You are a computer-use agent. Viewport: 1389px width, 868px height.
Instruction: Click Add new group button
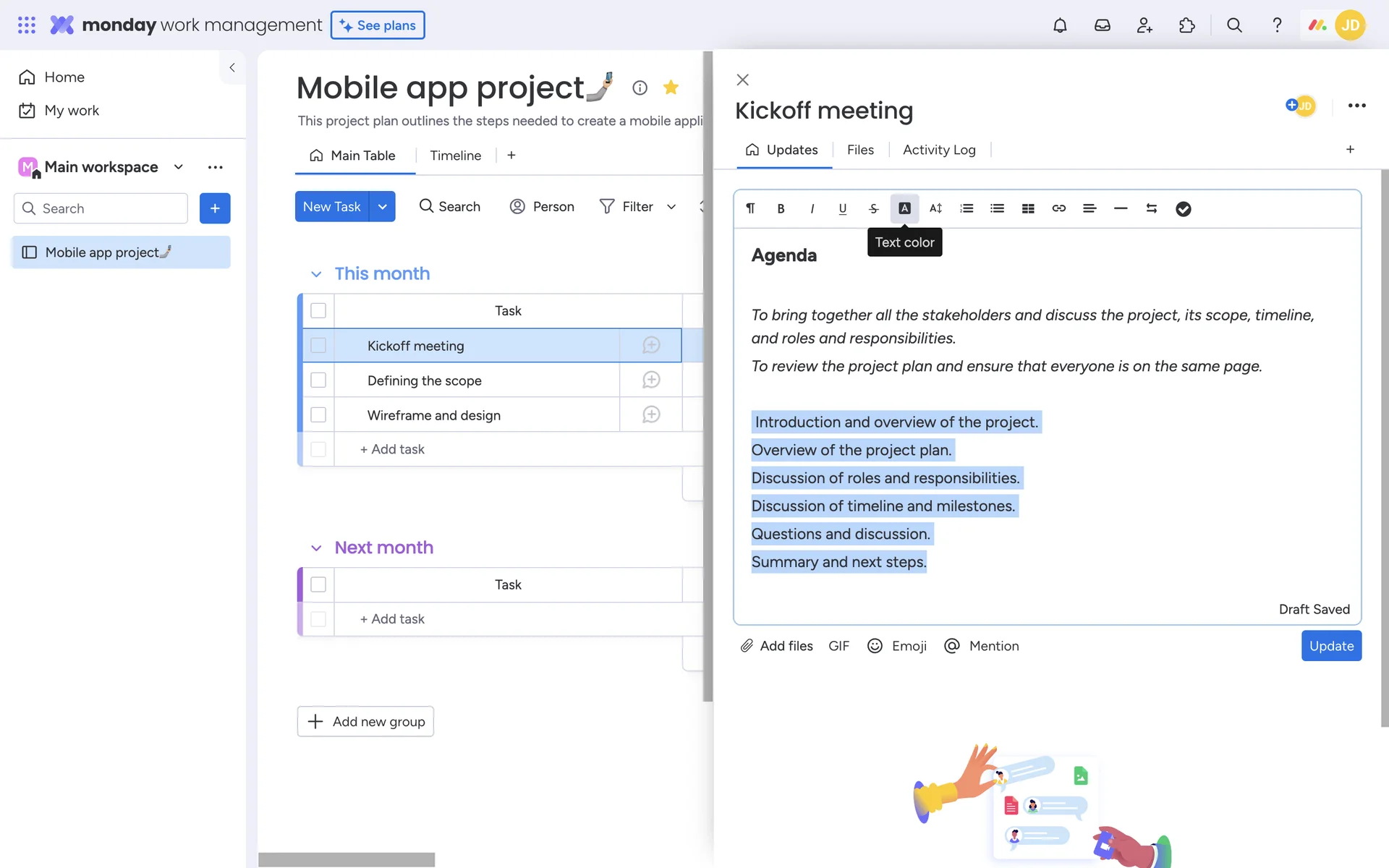(365, 721)
